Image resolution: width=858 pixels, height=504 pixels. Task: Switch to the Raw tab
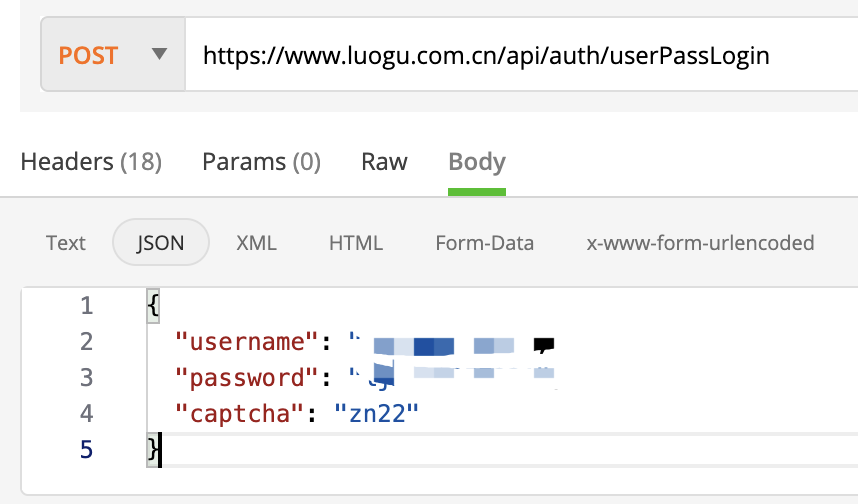click(384, 162)
